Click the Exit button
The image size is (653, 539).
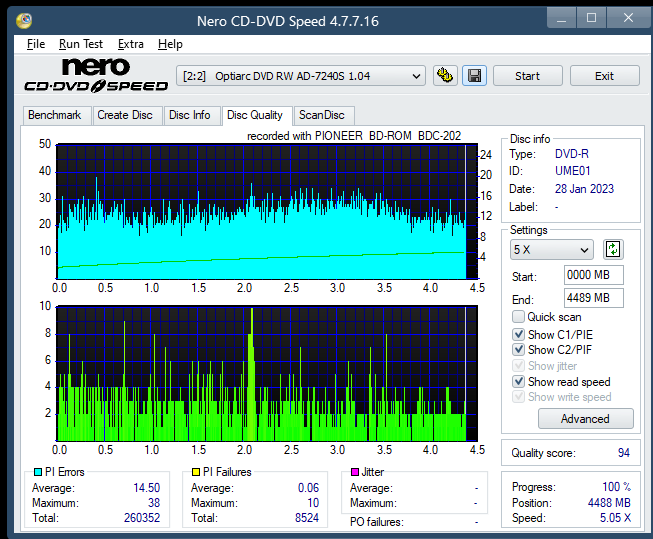pos(604,76)
